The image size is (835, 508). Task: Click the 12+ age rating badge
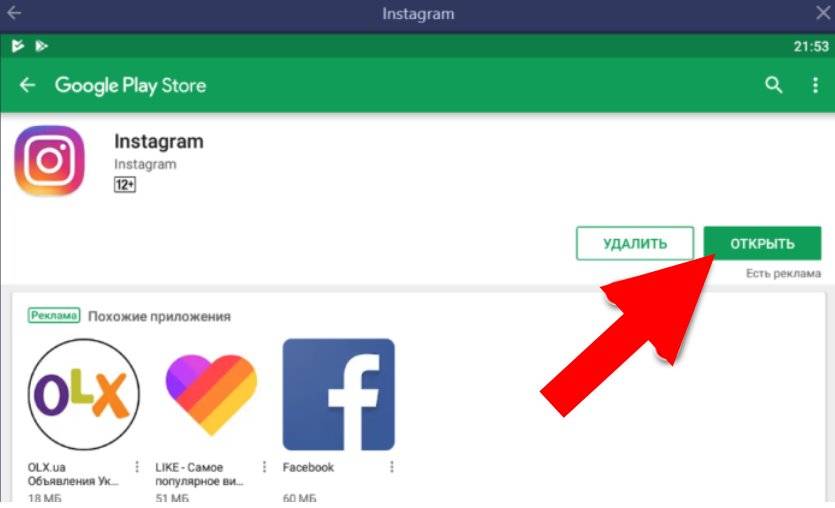(125, 185)
